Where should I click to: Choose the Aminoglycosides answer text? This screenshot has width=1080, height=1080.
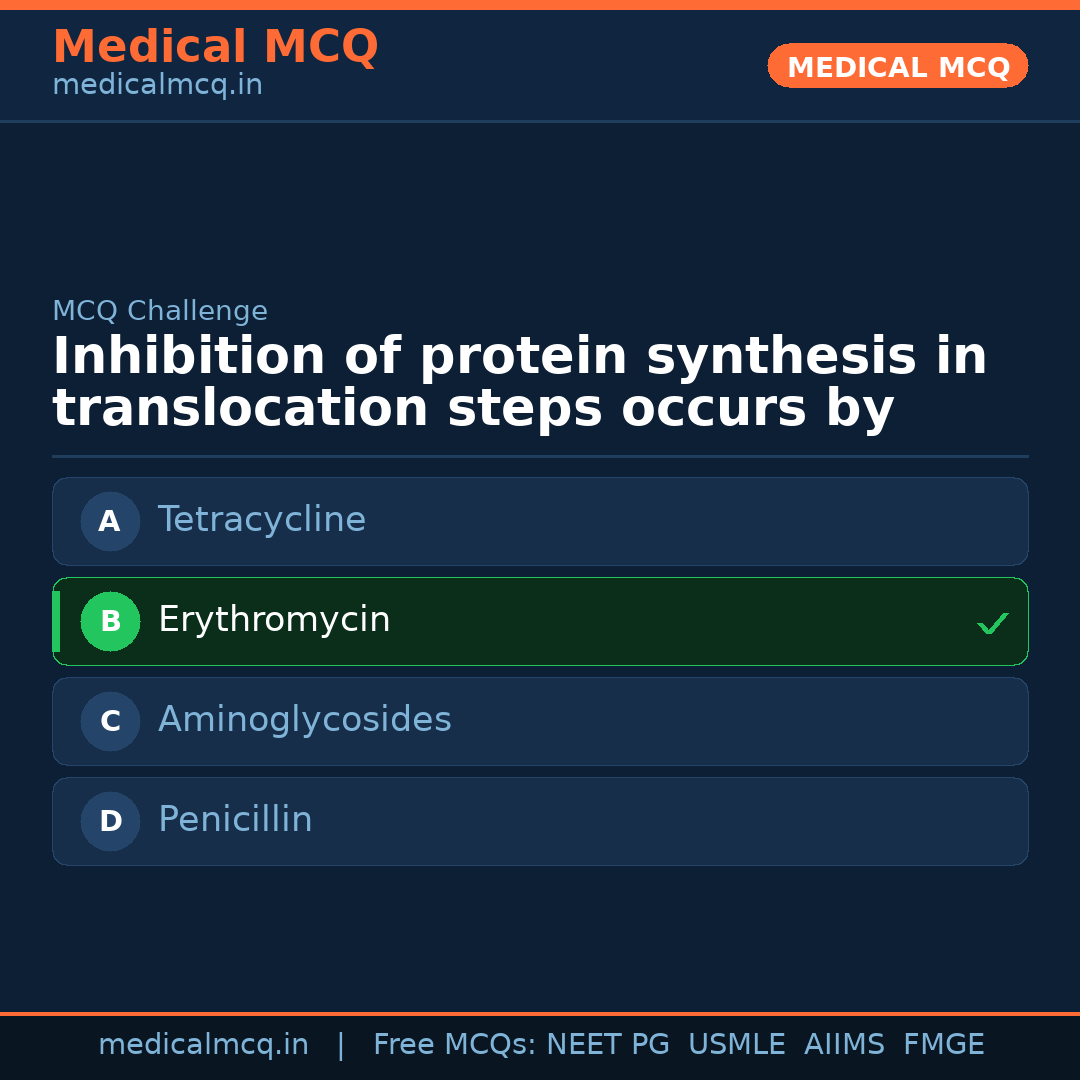(x=305, y=720)
